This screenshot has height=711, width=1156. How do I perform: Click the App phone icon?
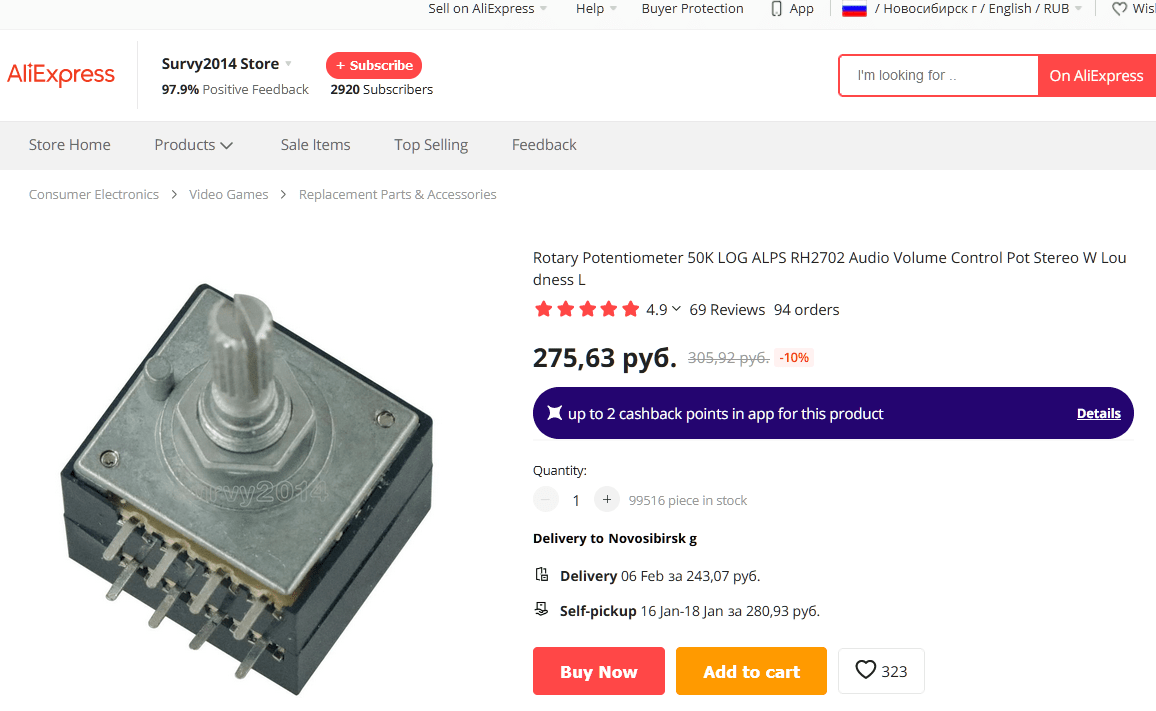pos(777,9)
